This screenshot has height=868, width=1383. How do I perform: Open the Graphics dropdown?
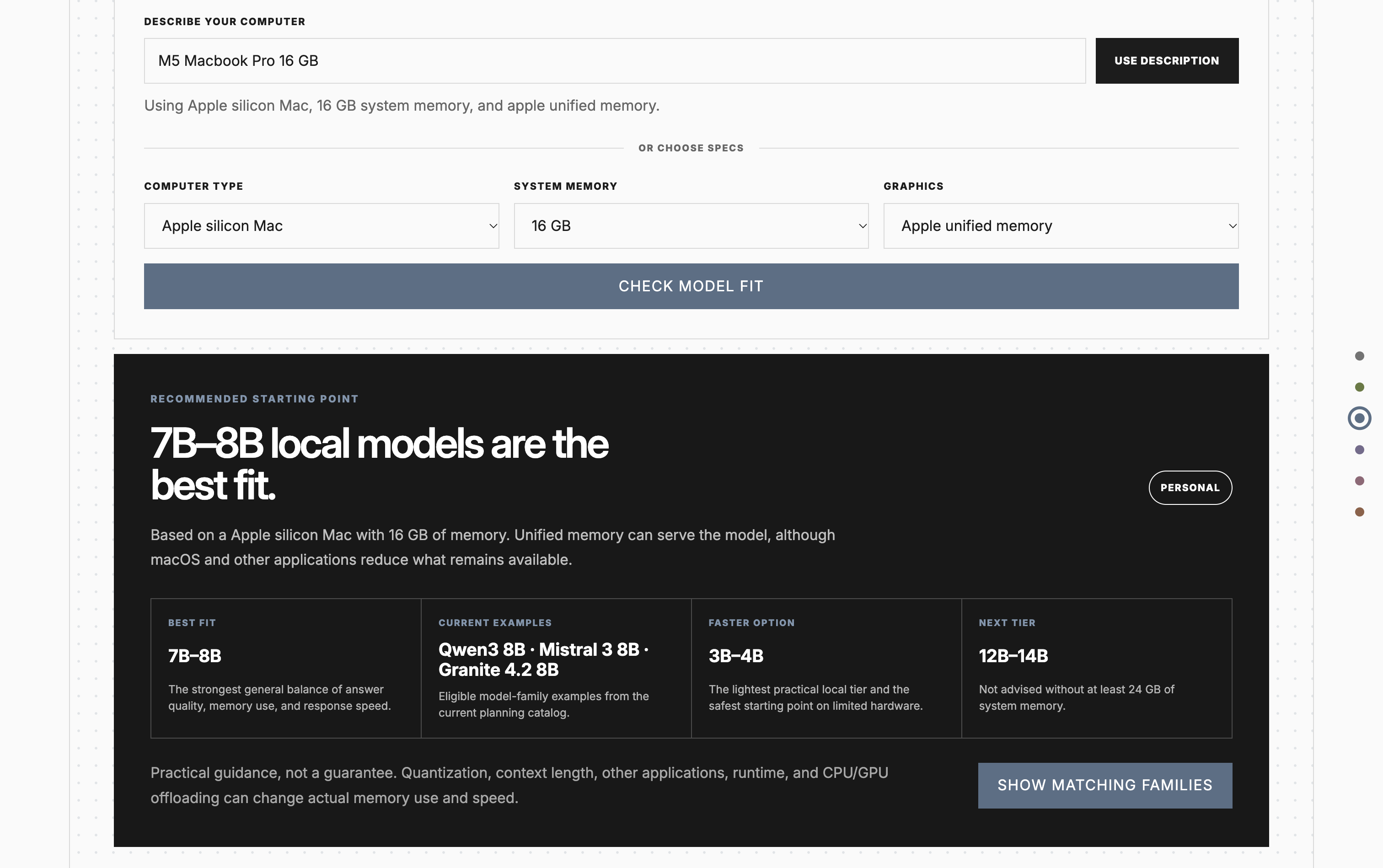point(1061,225)
